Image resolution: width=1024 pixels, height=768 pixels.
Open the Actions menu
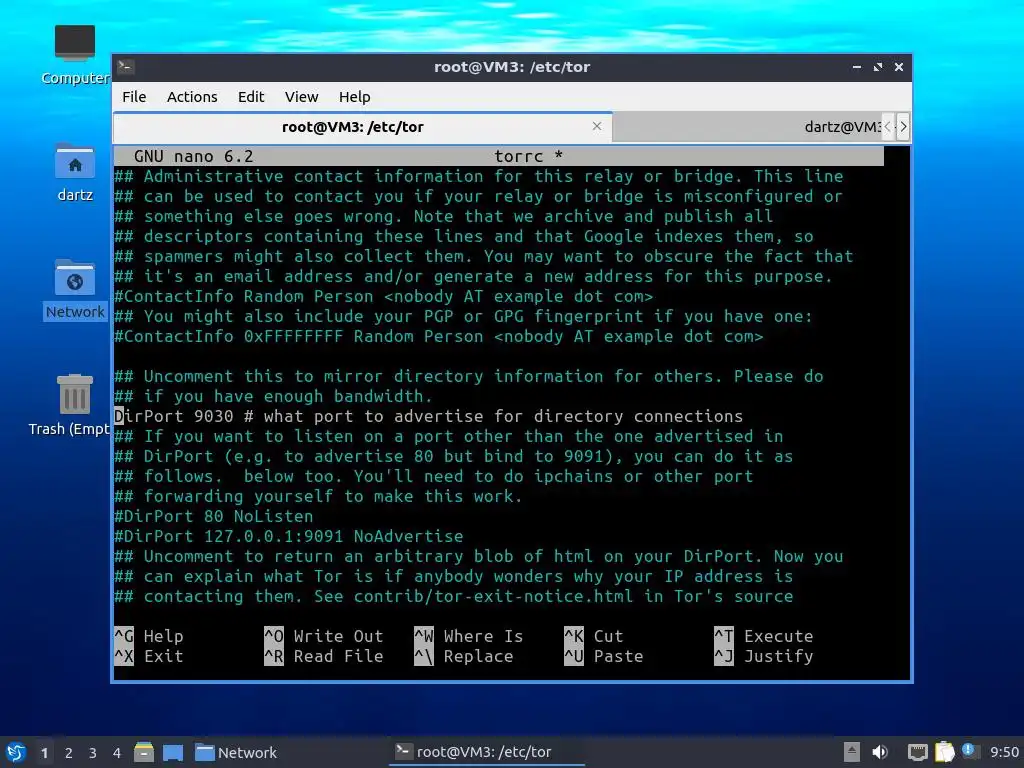192,97
